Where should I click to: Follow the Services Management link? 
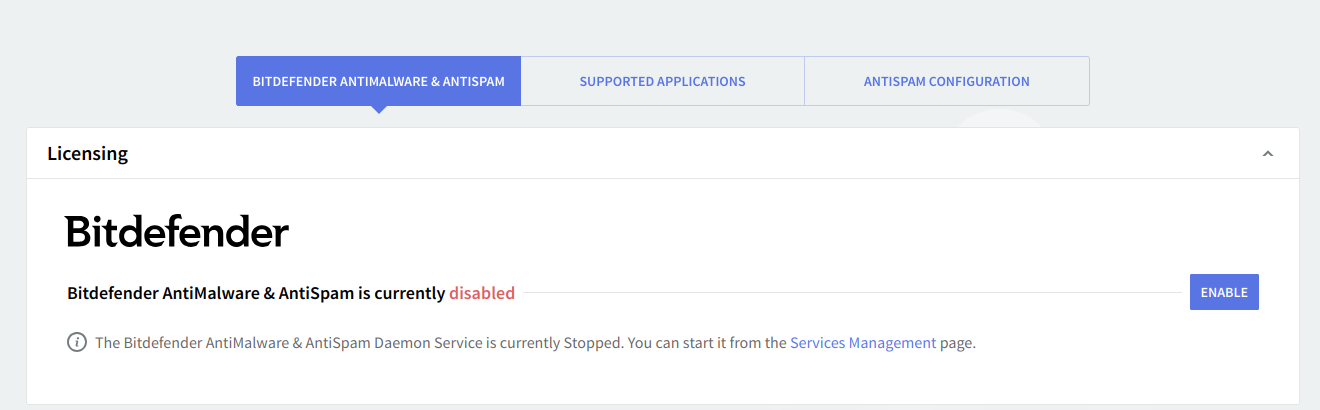(863, 343)
